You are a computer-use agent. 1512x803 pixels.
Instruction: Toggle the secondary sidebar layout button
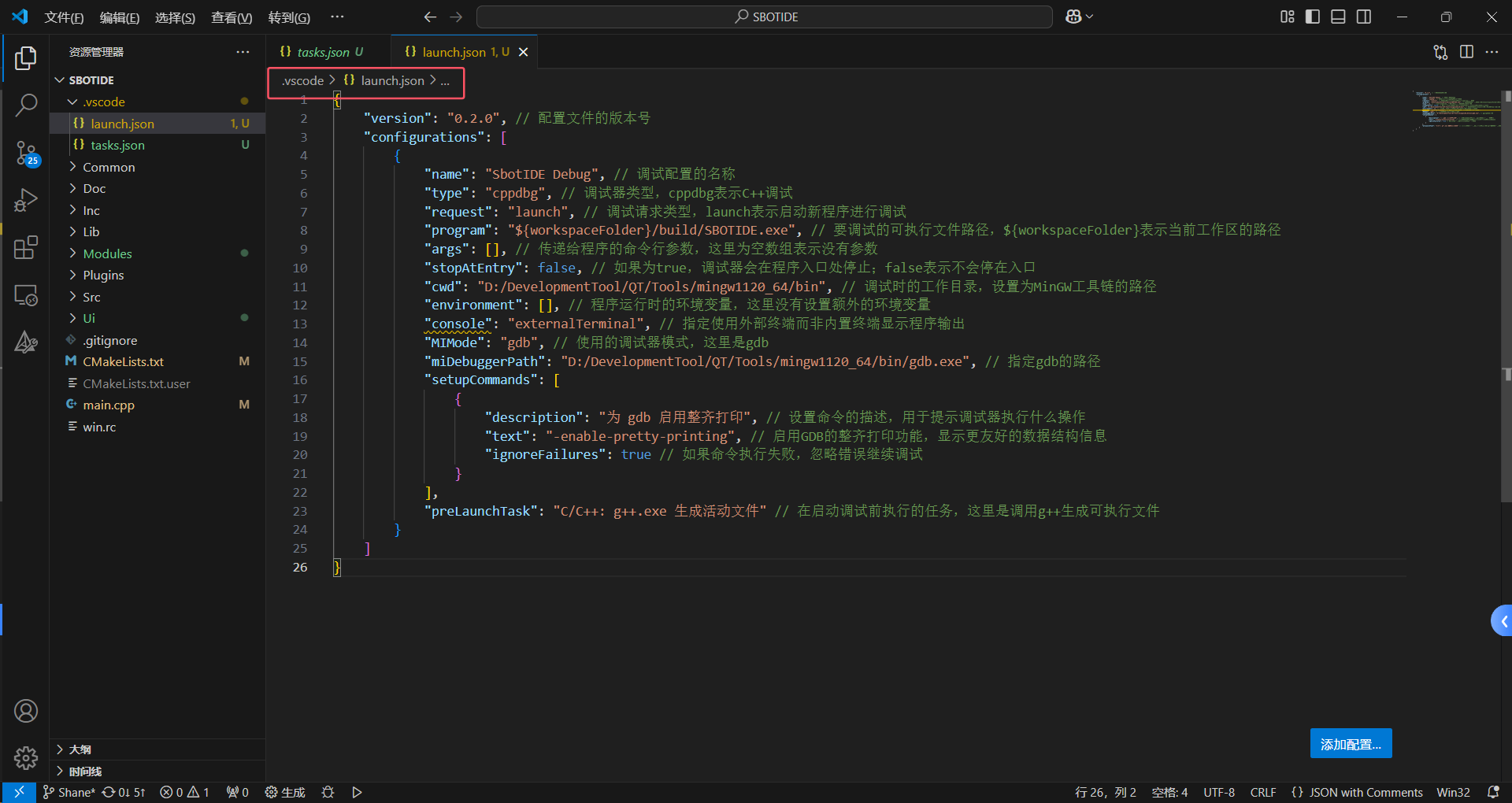tap(1364, 17)
